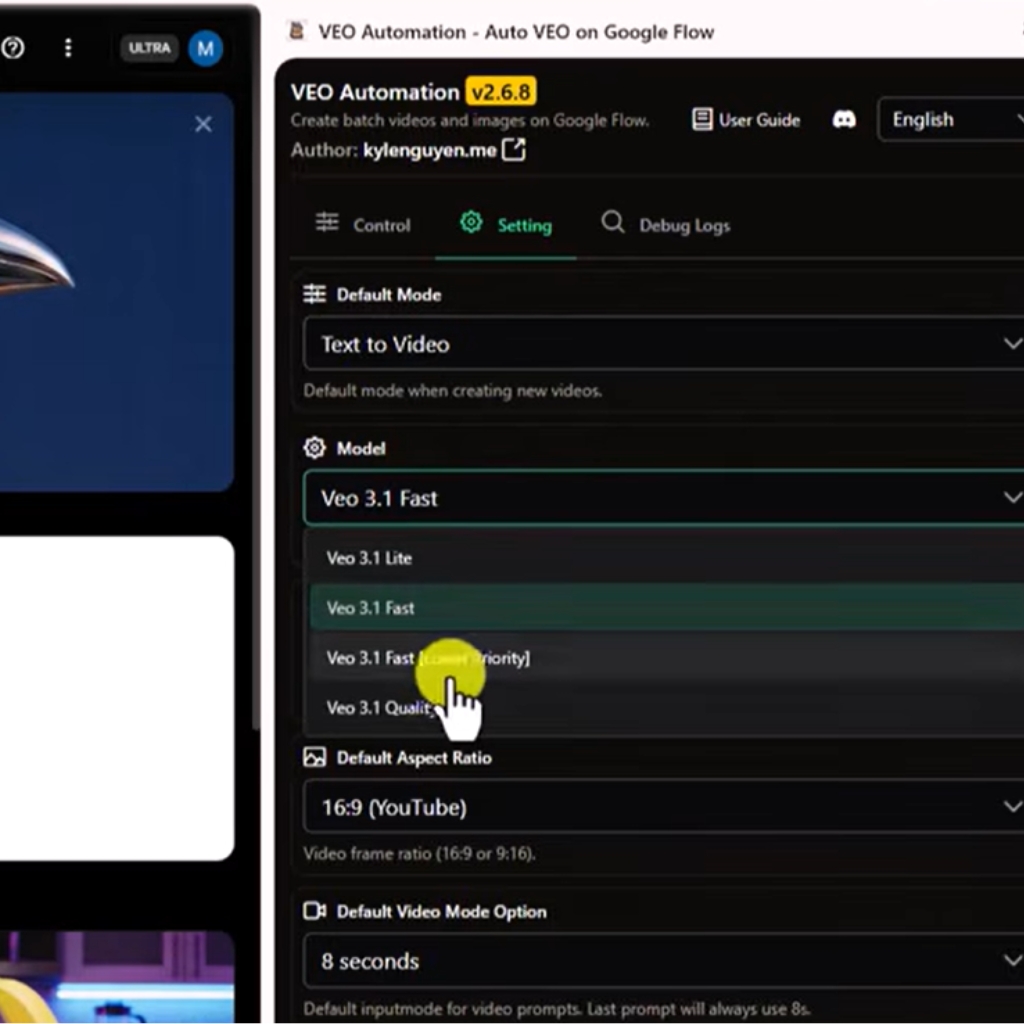Click the VEO Automation extension icon in title
1024x1024 pixels.
click(x=297, y=31)
